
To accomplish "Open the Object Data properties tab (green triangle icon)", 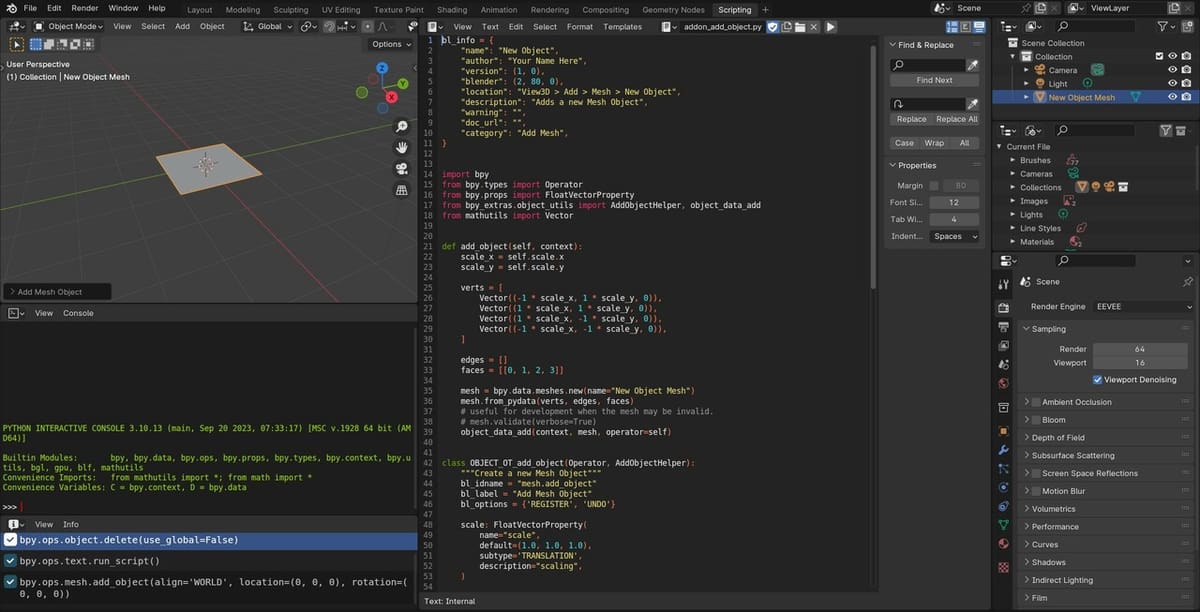I will [x=1003, y=526].
